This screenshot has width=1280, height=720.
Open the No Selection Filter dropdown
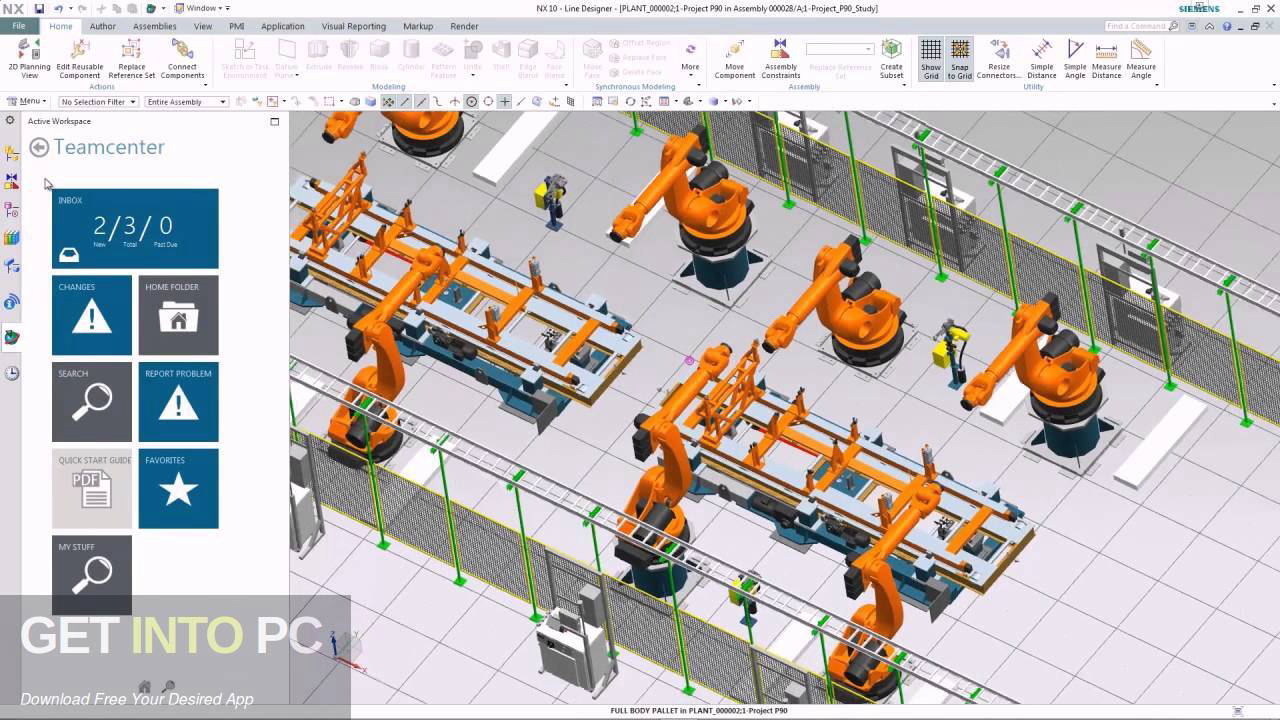(98, 102)
